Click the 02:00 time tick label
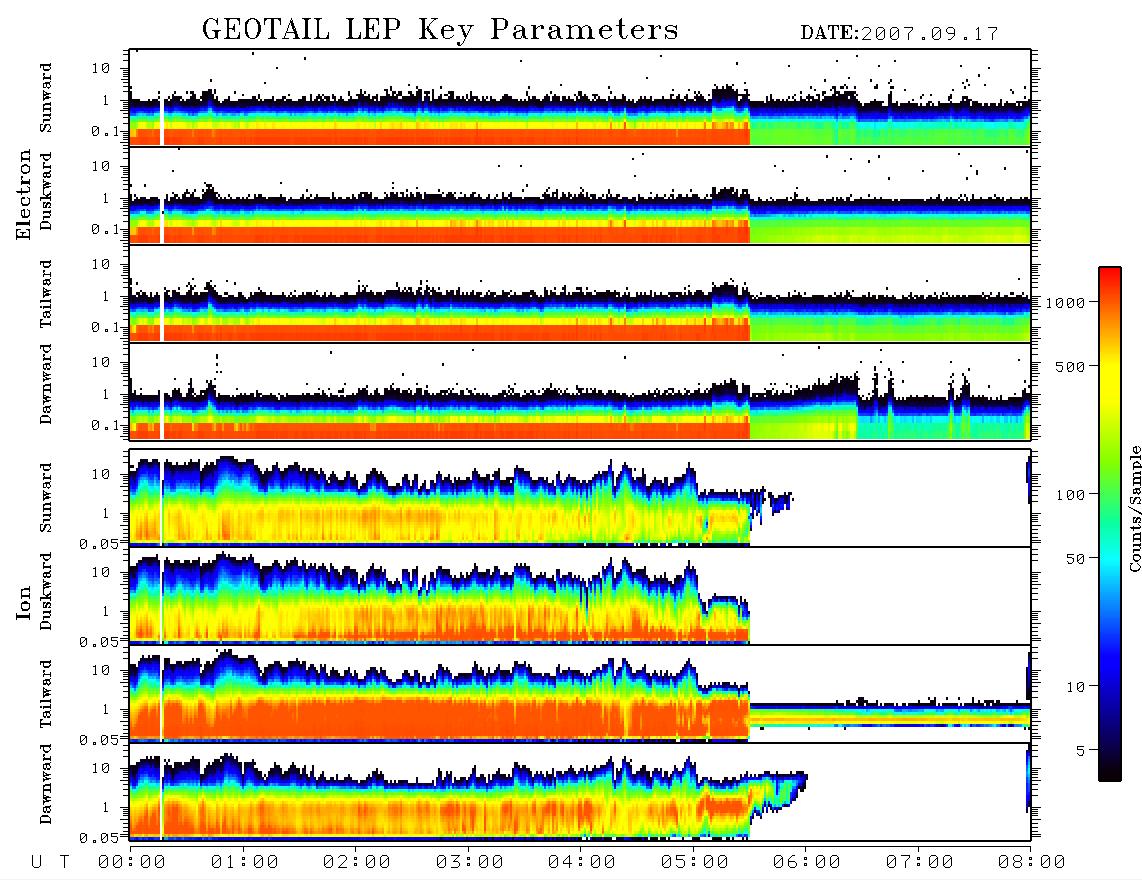 point(357,862)
